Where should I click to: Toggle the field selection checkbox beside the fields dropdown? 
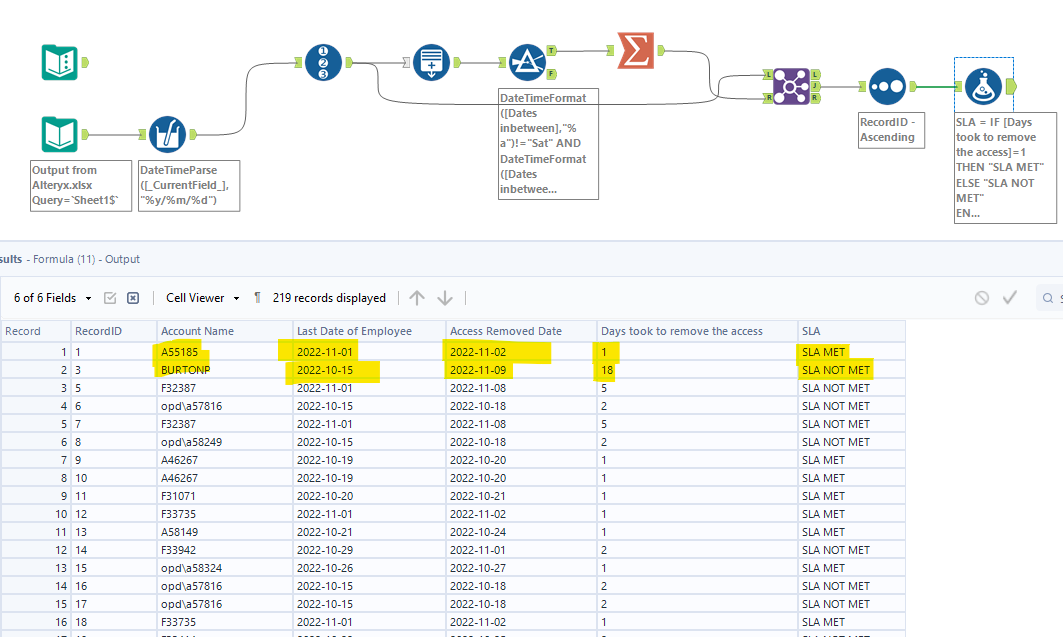(x=110, y=297)
